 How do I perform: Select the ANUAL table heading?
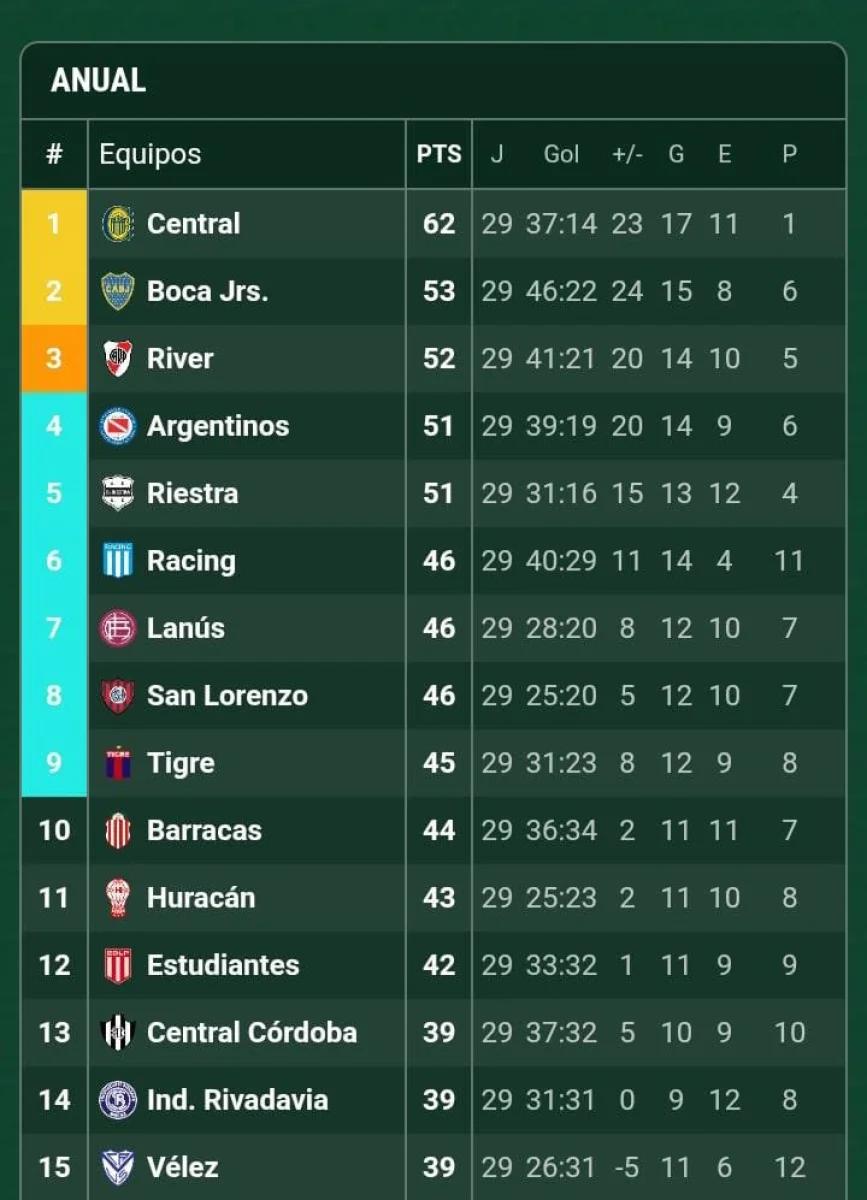point(98,80)
